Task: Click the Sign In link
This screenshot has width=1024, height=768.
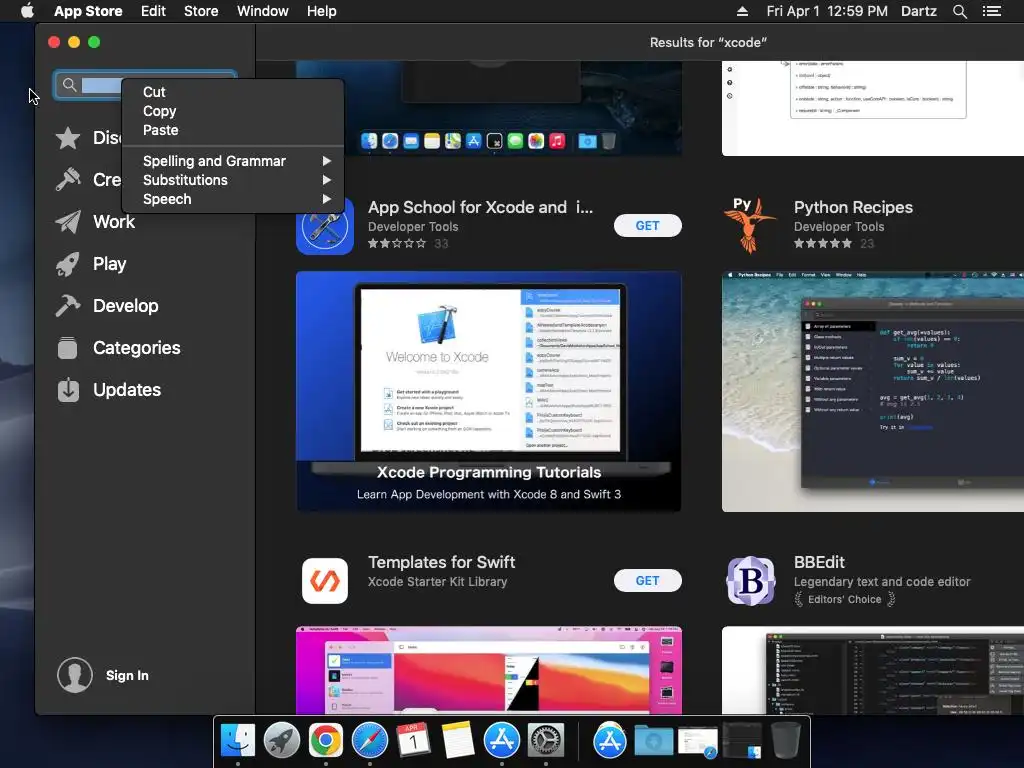Action: 127,675
